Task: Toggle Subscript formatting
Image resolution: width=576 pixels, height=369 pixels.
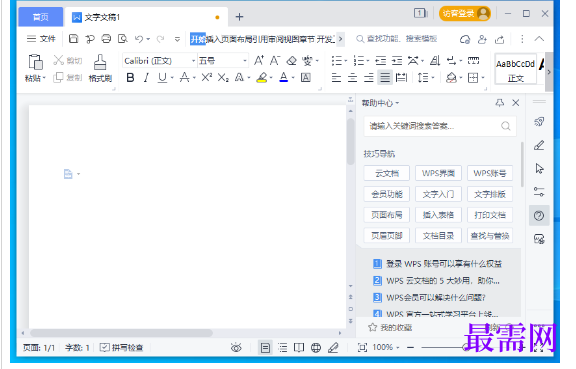Action: [x=223, y=78]
